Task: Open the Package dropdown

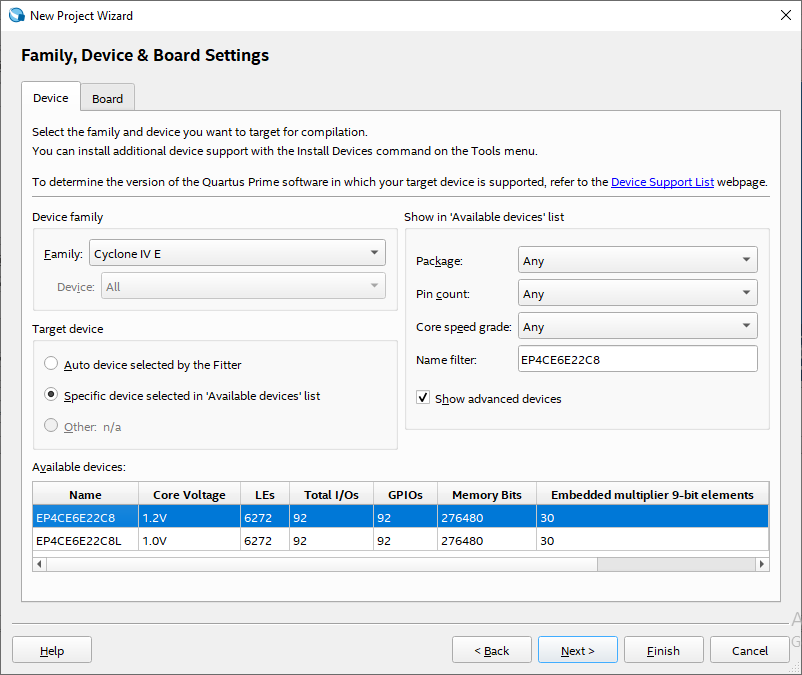Action: pyautogui.click(x=637, y=260)
